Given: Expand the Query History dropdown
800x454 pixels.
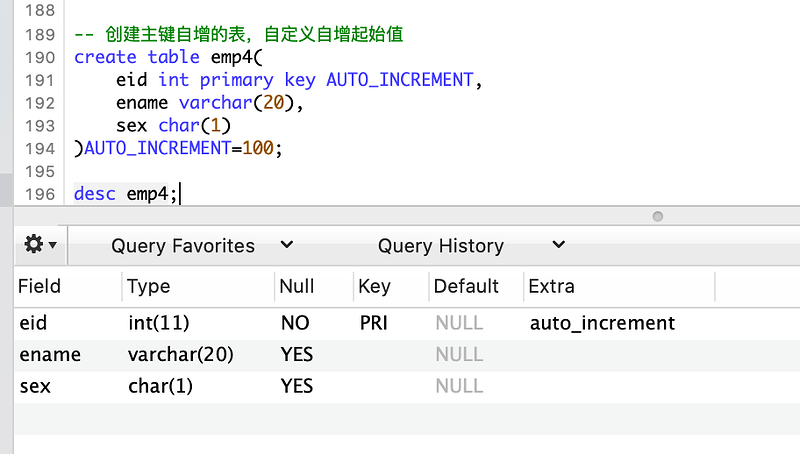Looking at the screenshot, I should click(x=471, y=245).
